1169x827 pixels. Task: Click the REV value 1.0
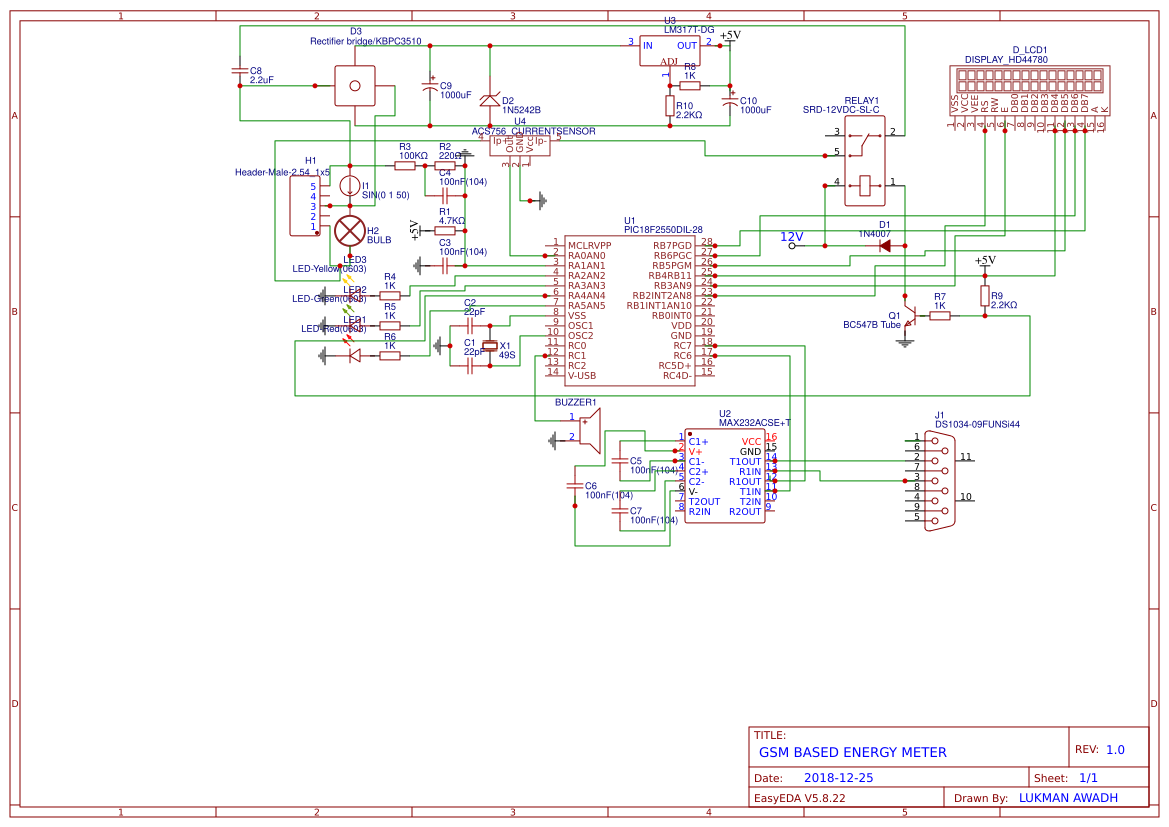tap(1115, 750)
